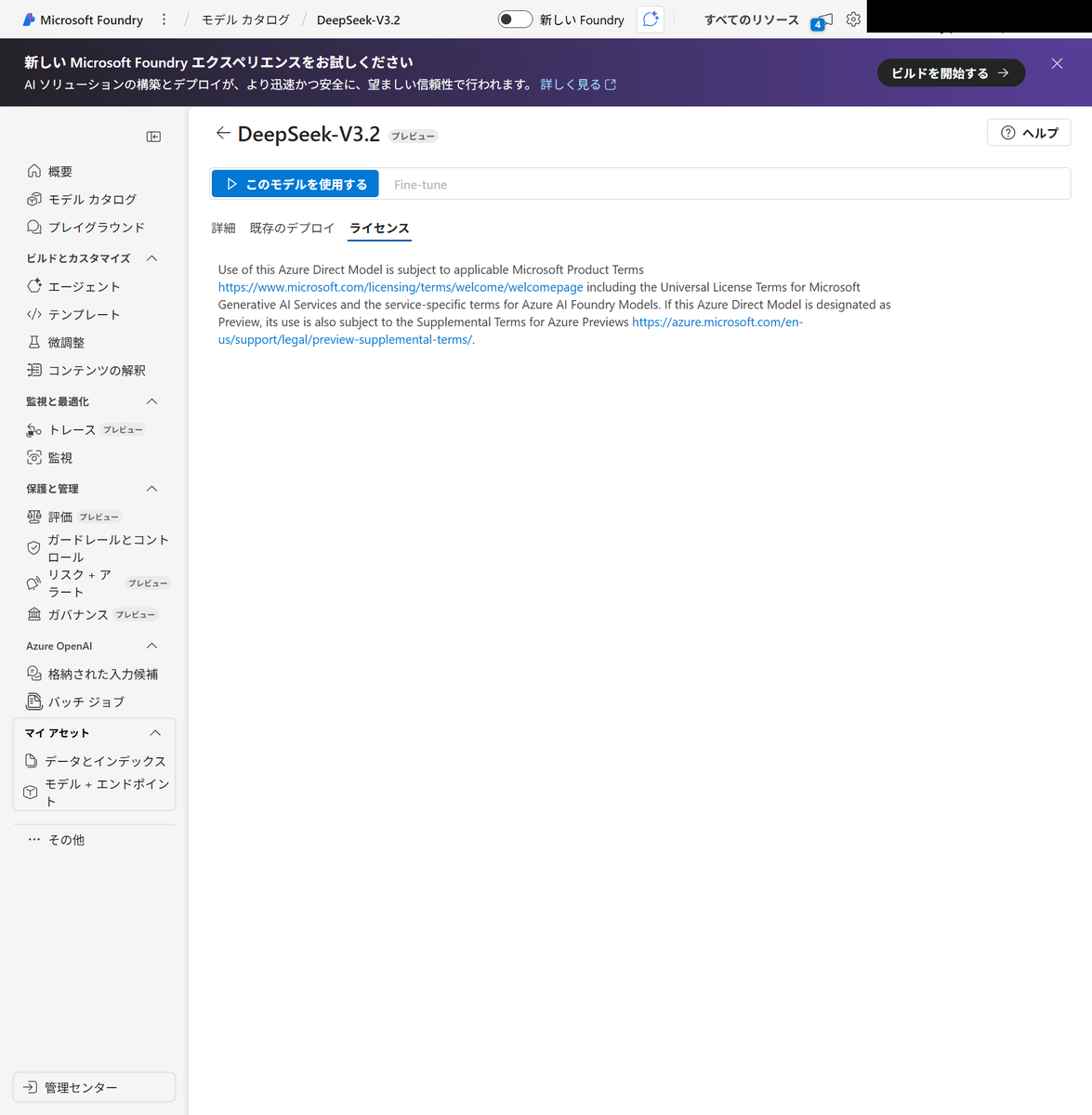This screenshot has width=1092, height=1115.
Task: Click the 監視 sidebar icon
Action: click(x=34, y=457)
